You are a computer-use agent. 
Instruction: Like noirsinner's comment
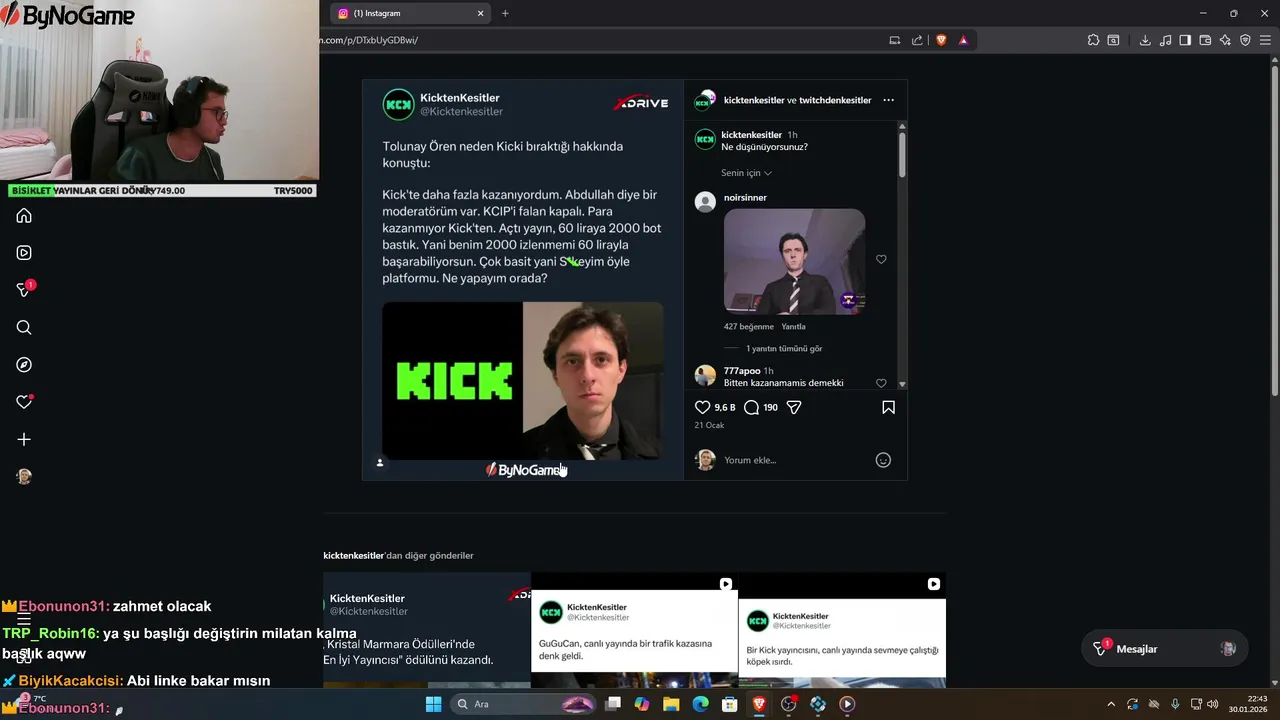pyautogui.click(x=881, y=259)
